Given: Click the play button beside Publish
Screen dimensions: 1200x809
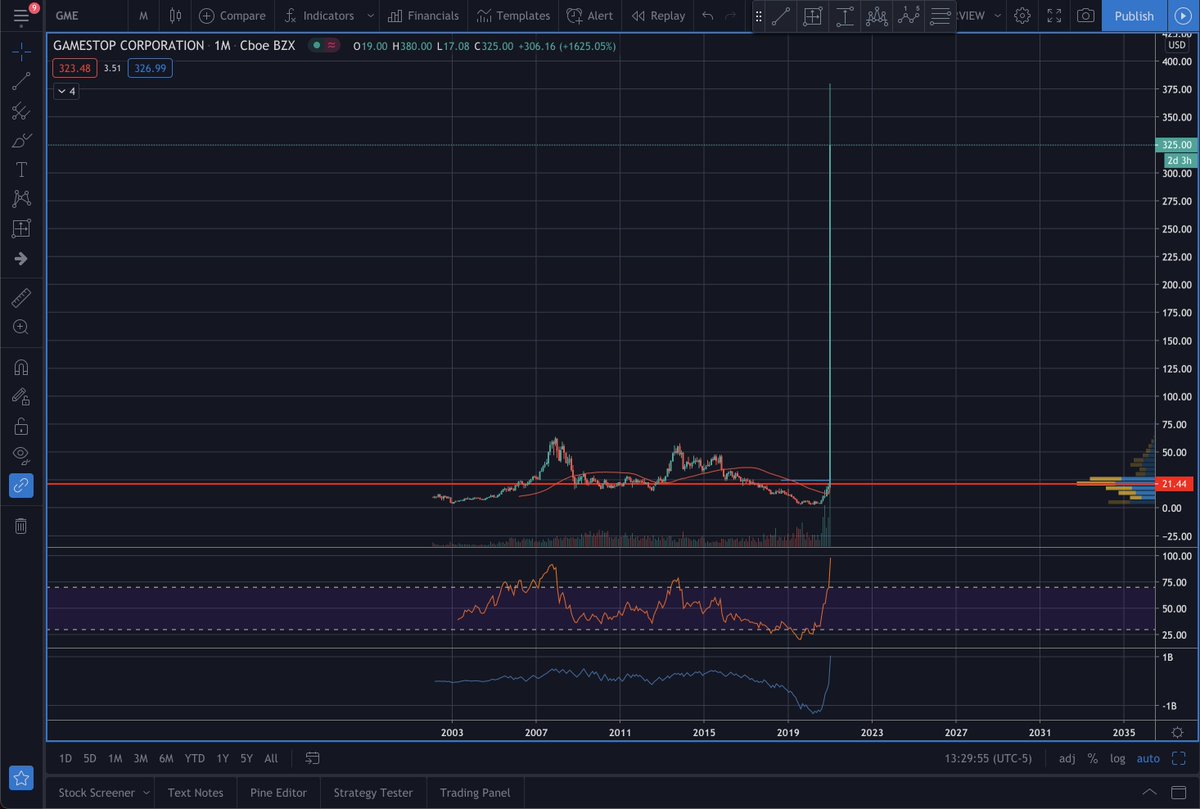Looking at the screenshot, I should coord(1181,16).
